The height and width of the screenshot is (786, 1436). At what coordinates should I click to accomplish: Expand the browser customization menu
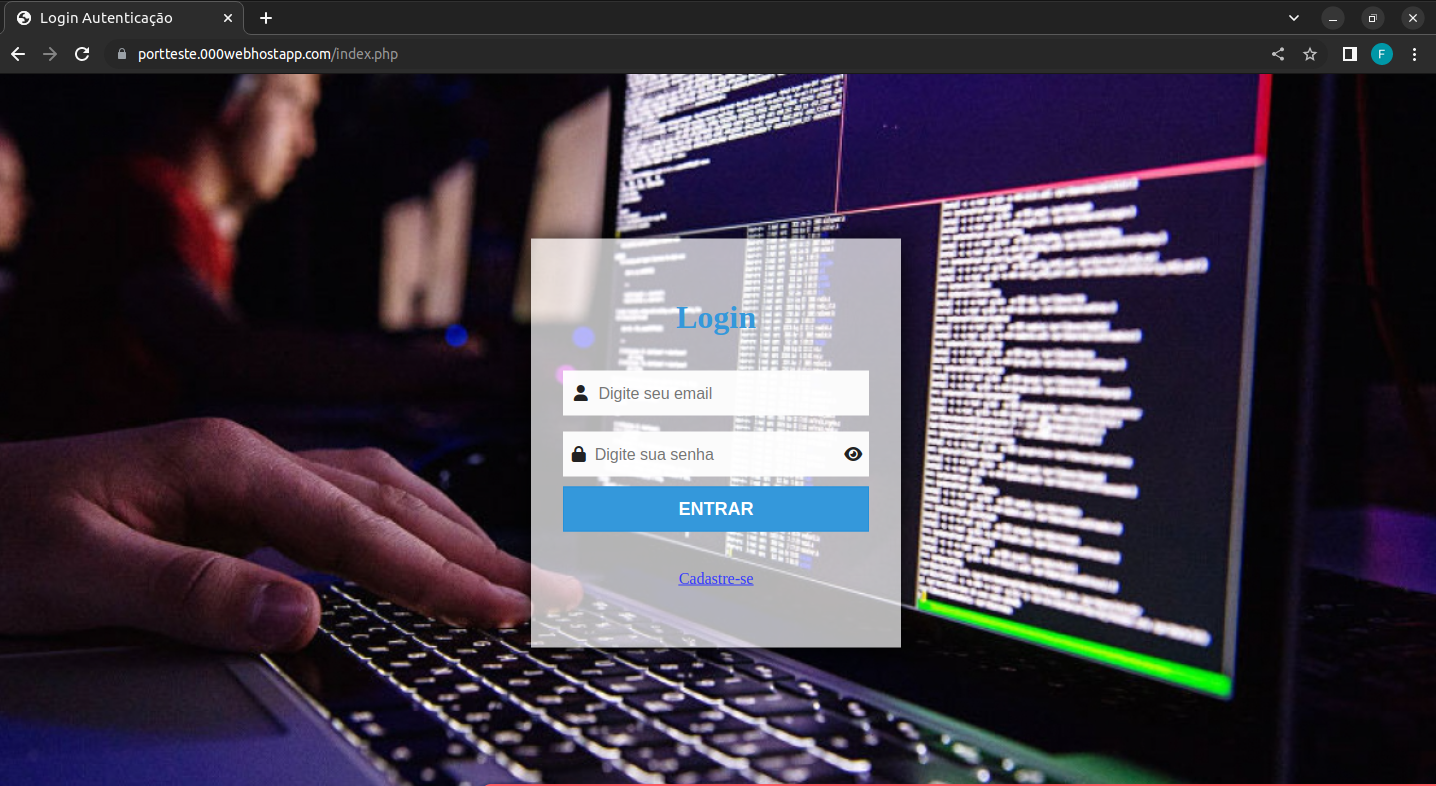tap(1414, 54)
